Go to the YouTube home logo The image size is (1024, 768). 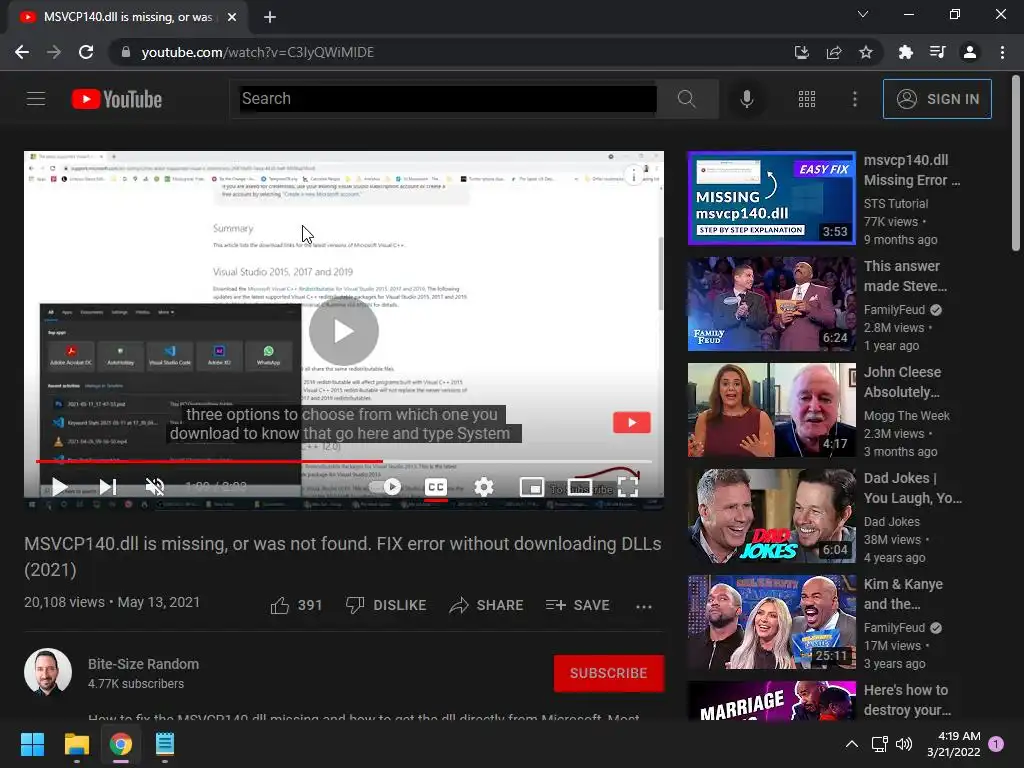click(x=117, y=99)
